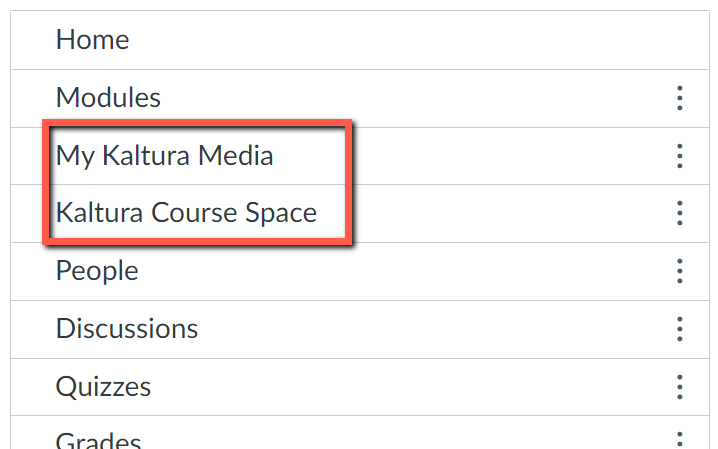Open the Modules navigation item
718x449 pixels.
pos(108,98)
